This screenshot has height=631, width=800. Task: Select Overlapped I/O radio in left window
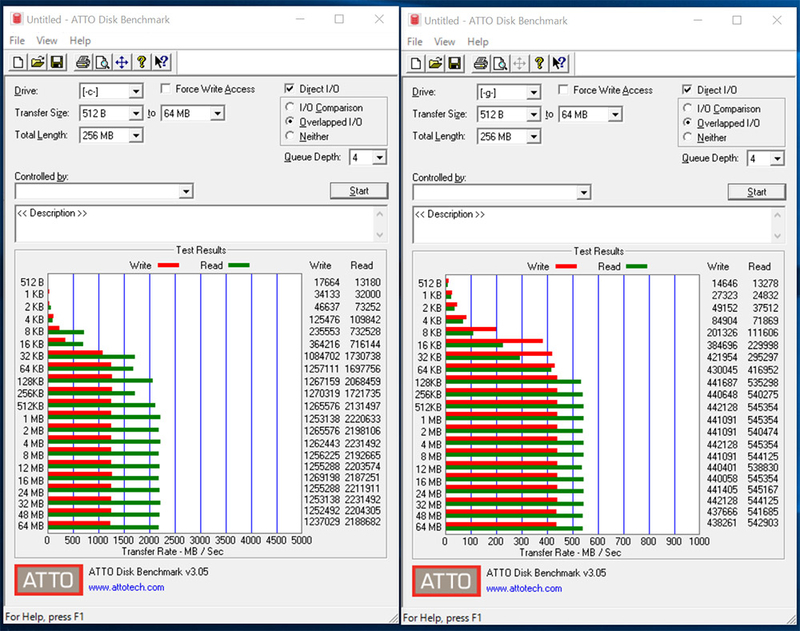[x=290, y=121]
